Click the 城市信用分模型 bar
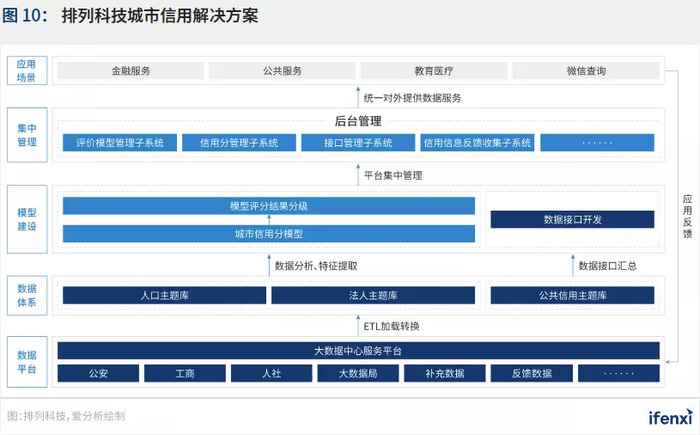700x435 pixels. point(269,234)
